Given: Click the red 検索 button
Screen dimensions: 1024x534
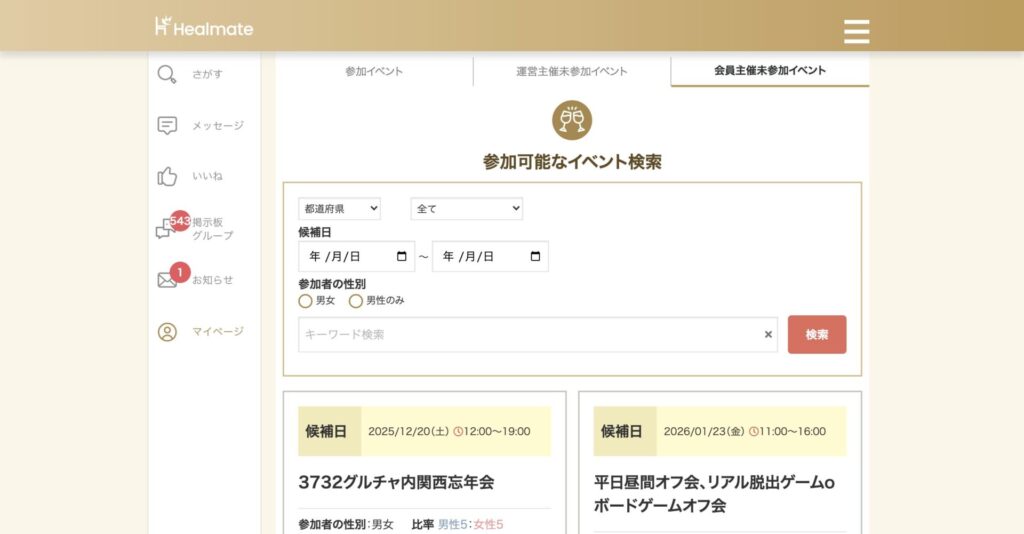Looking at the screenshot, I should (x=817, y=334).
